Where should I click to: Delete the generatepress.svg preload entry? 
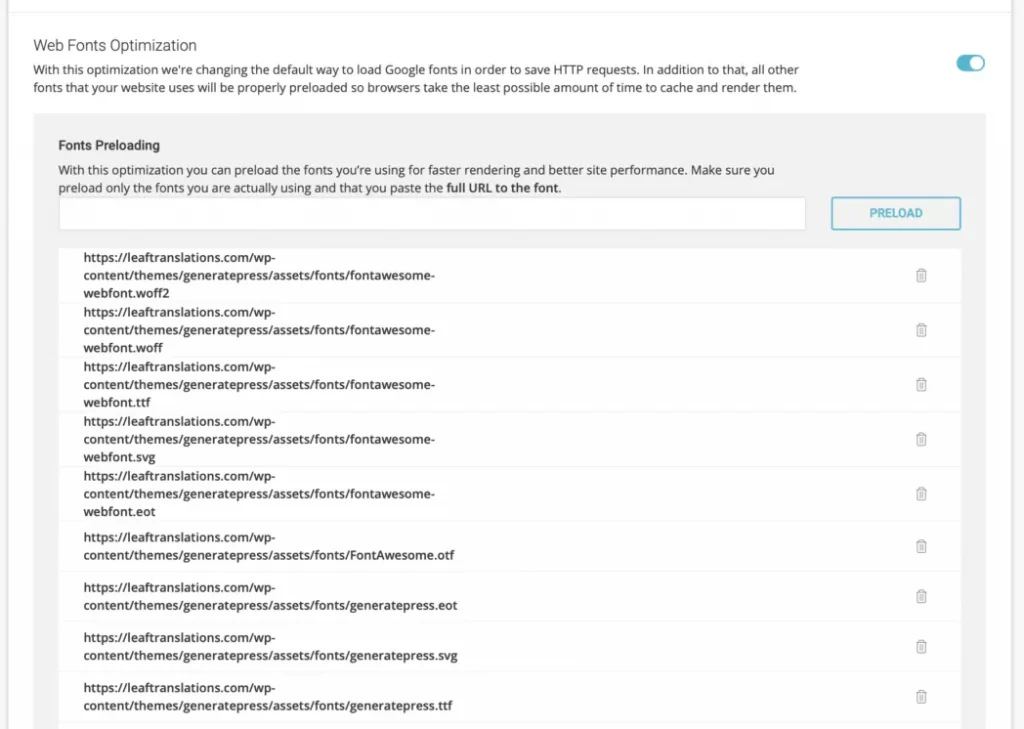(x=921, y=647)
